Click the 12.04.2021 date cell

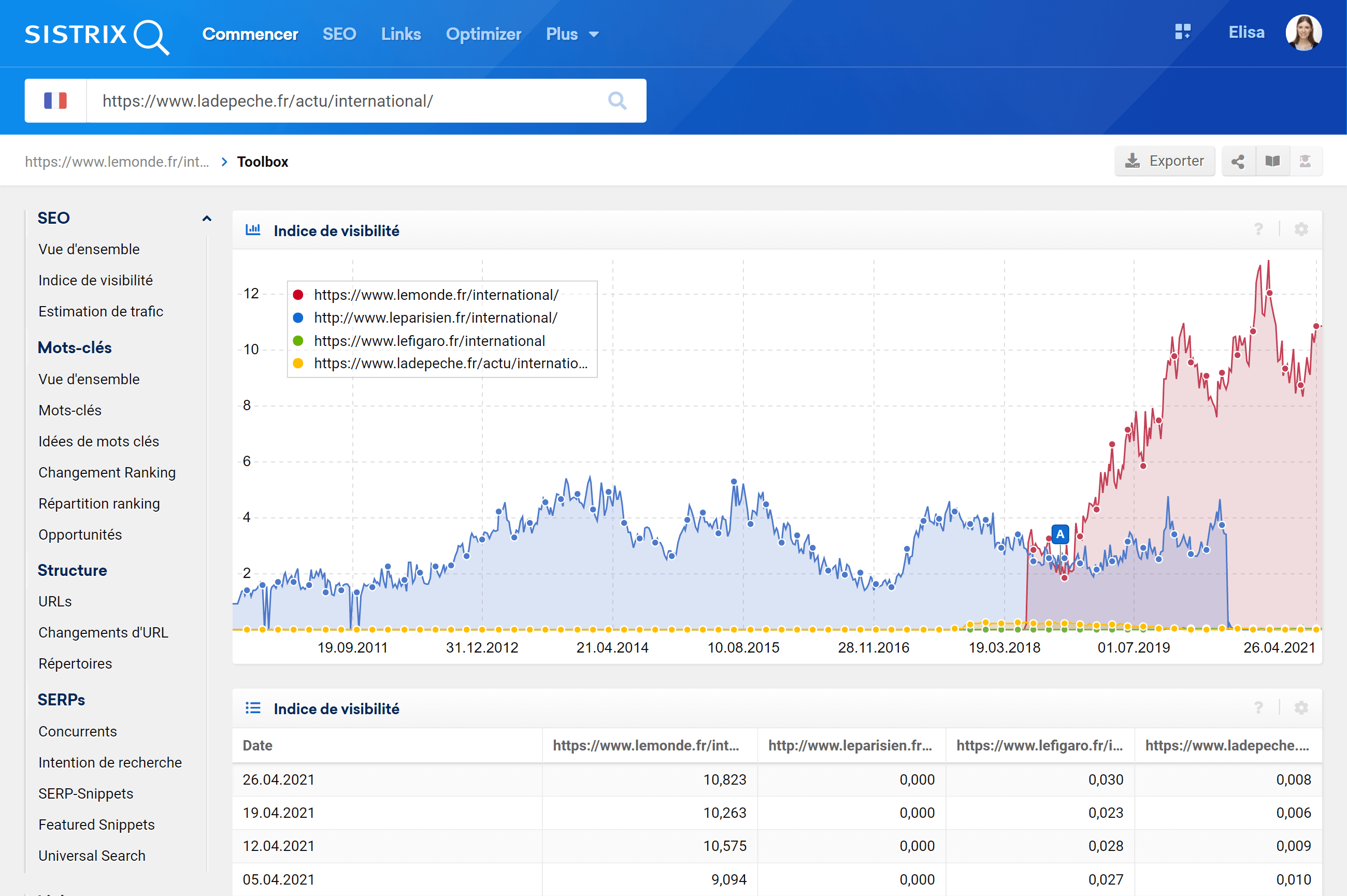point(279,846)
